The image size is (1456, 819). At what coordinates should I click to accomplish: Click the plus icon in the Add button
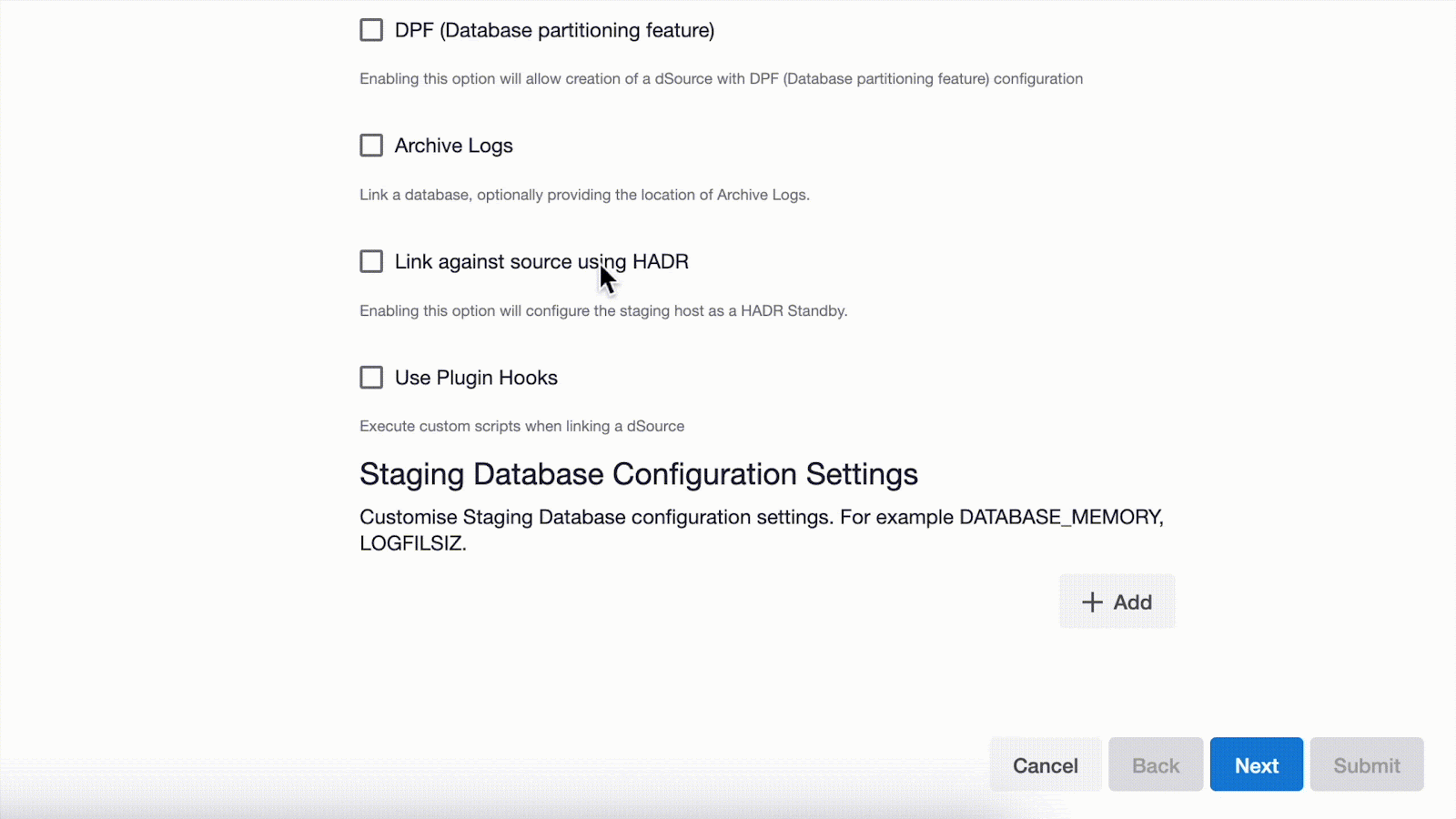click(x=1092, y=602)
